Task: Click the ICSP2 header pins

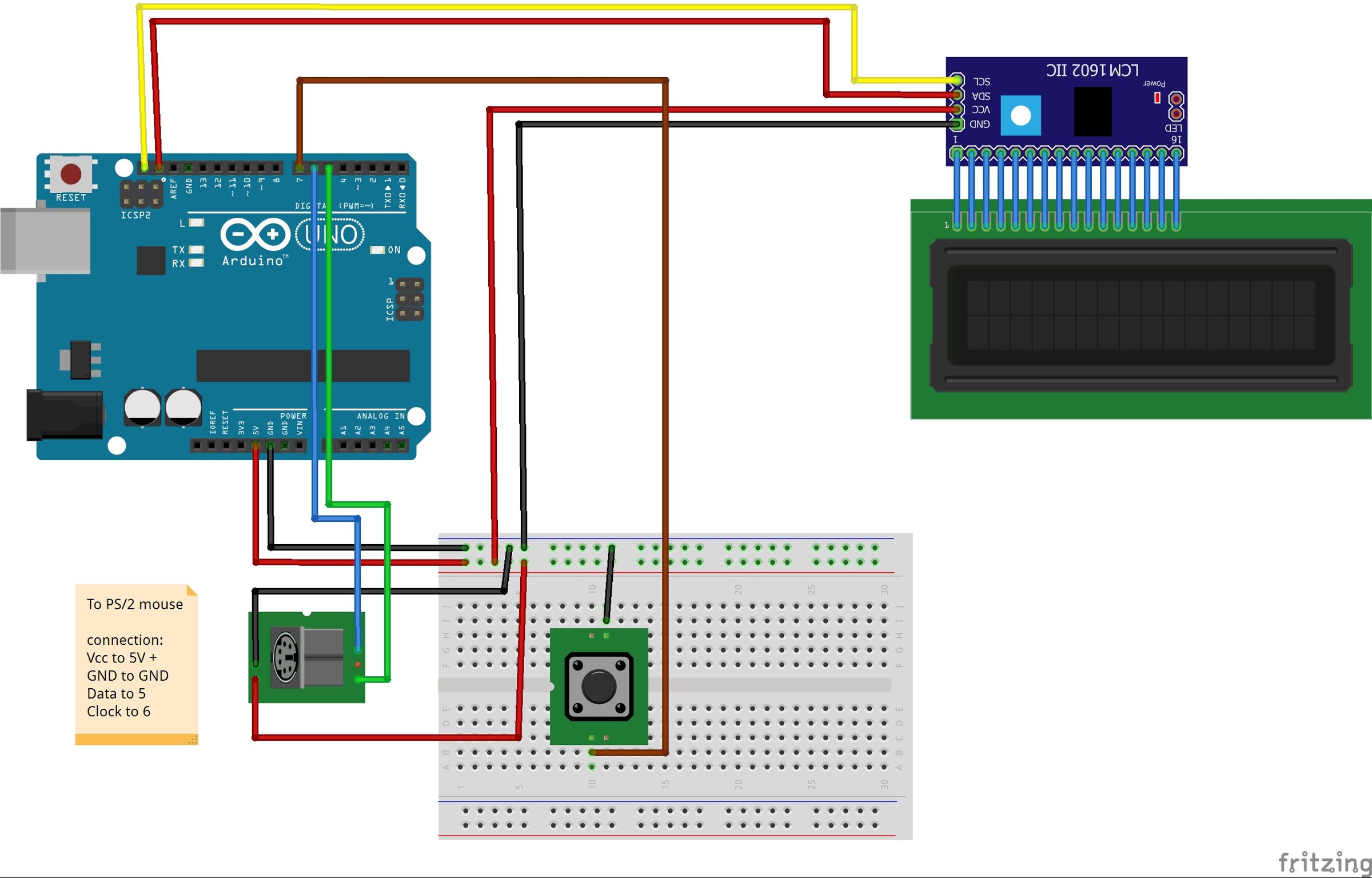Action: (141, 194)
